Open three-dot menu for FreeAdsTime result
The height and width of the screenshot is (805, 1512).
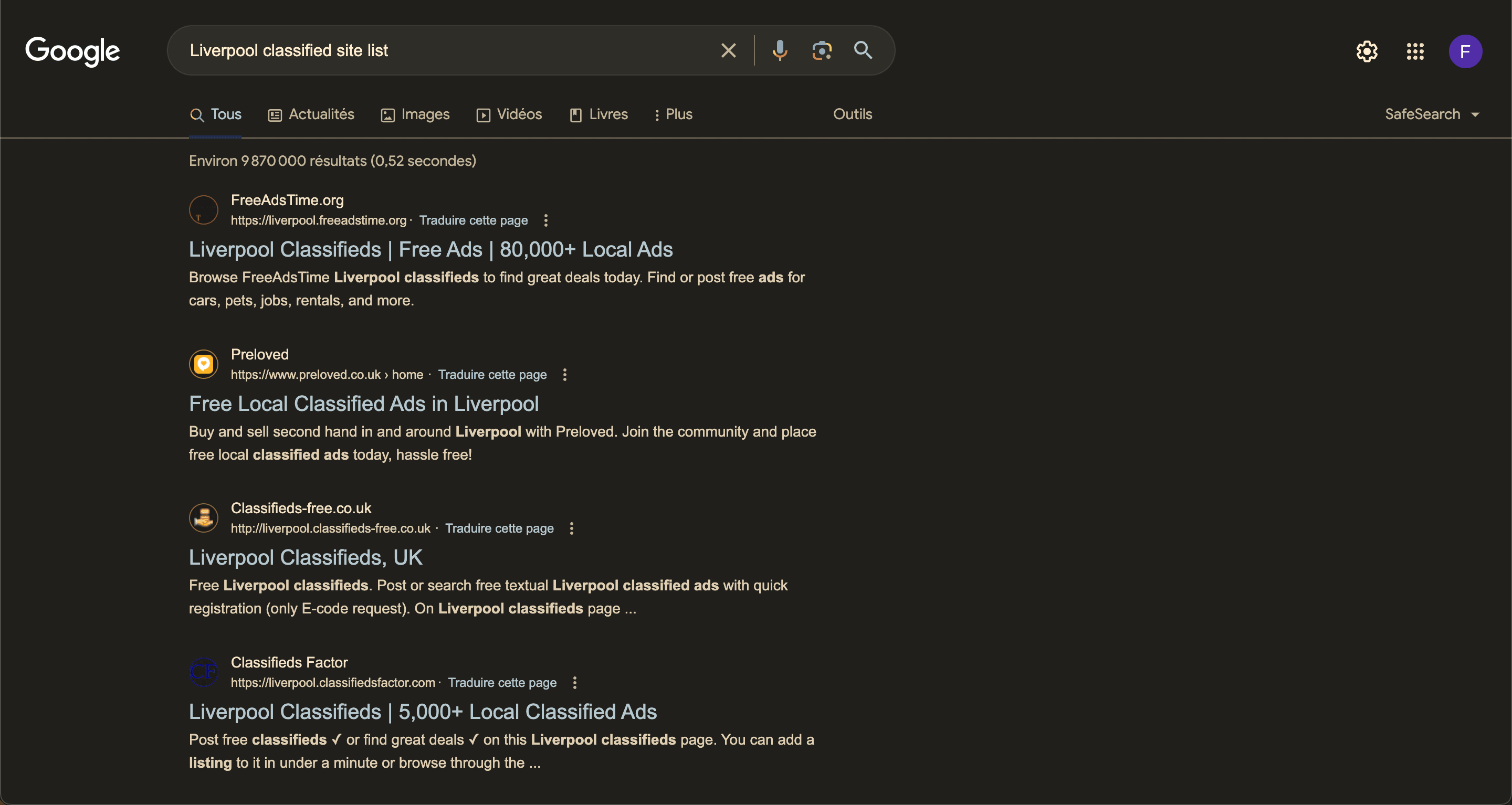coord(546,220)
